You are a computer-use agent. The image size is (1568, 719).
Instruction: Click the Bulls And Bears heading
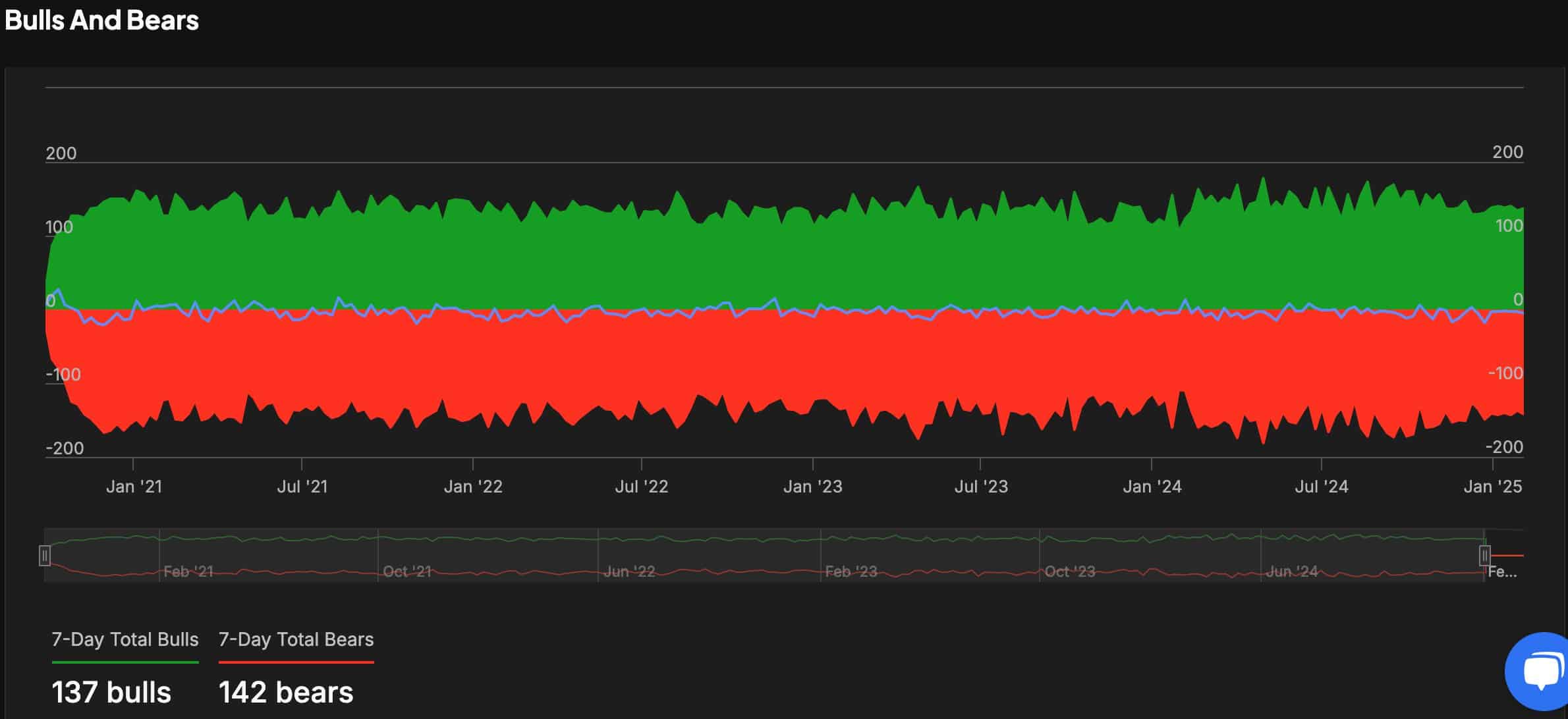(x=101, y=20)
